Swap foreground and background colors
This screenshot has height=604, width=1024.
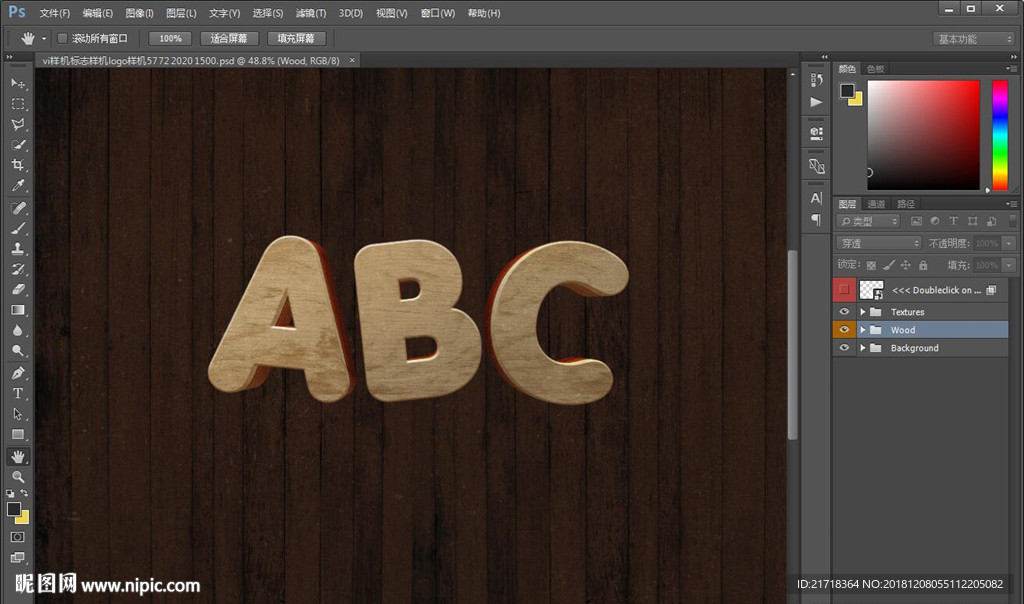click(x=24, y=493)
